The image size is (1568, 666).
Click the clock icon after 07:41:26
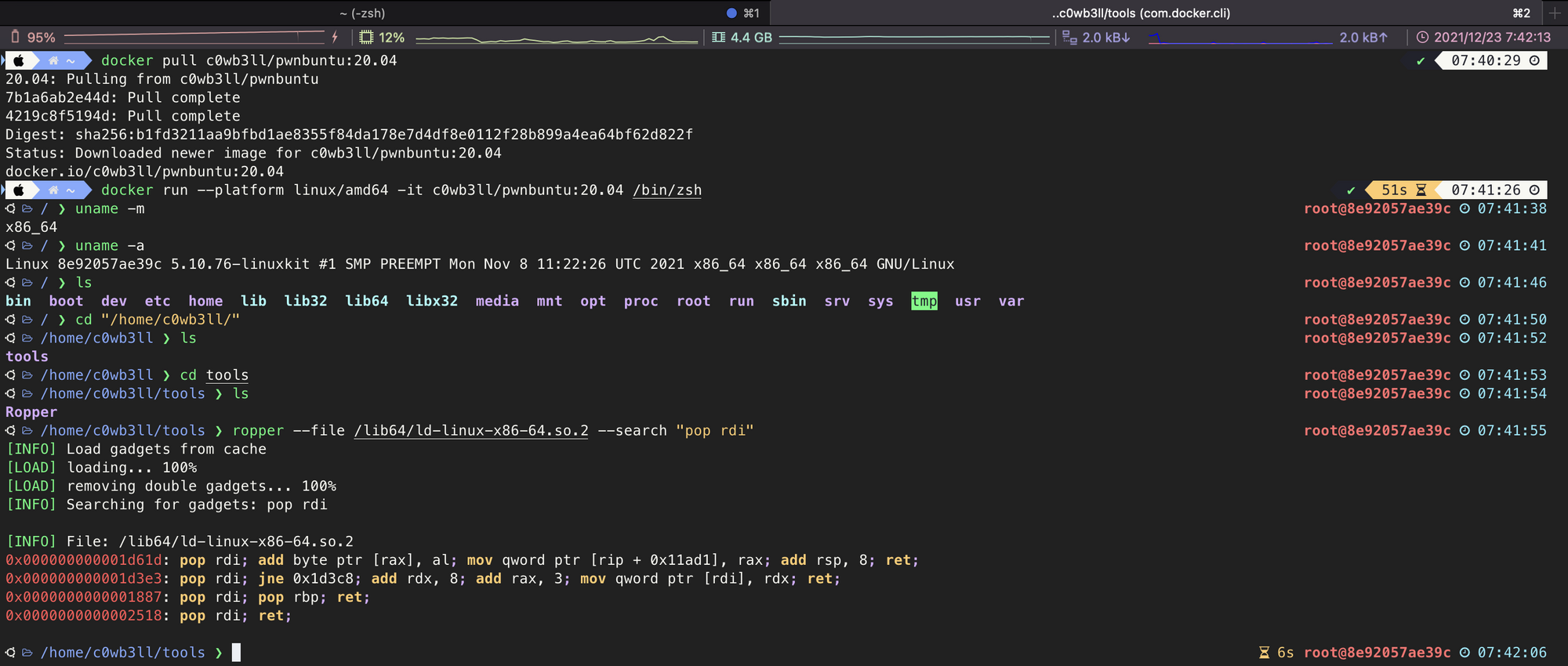[x=1534, y=190]
